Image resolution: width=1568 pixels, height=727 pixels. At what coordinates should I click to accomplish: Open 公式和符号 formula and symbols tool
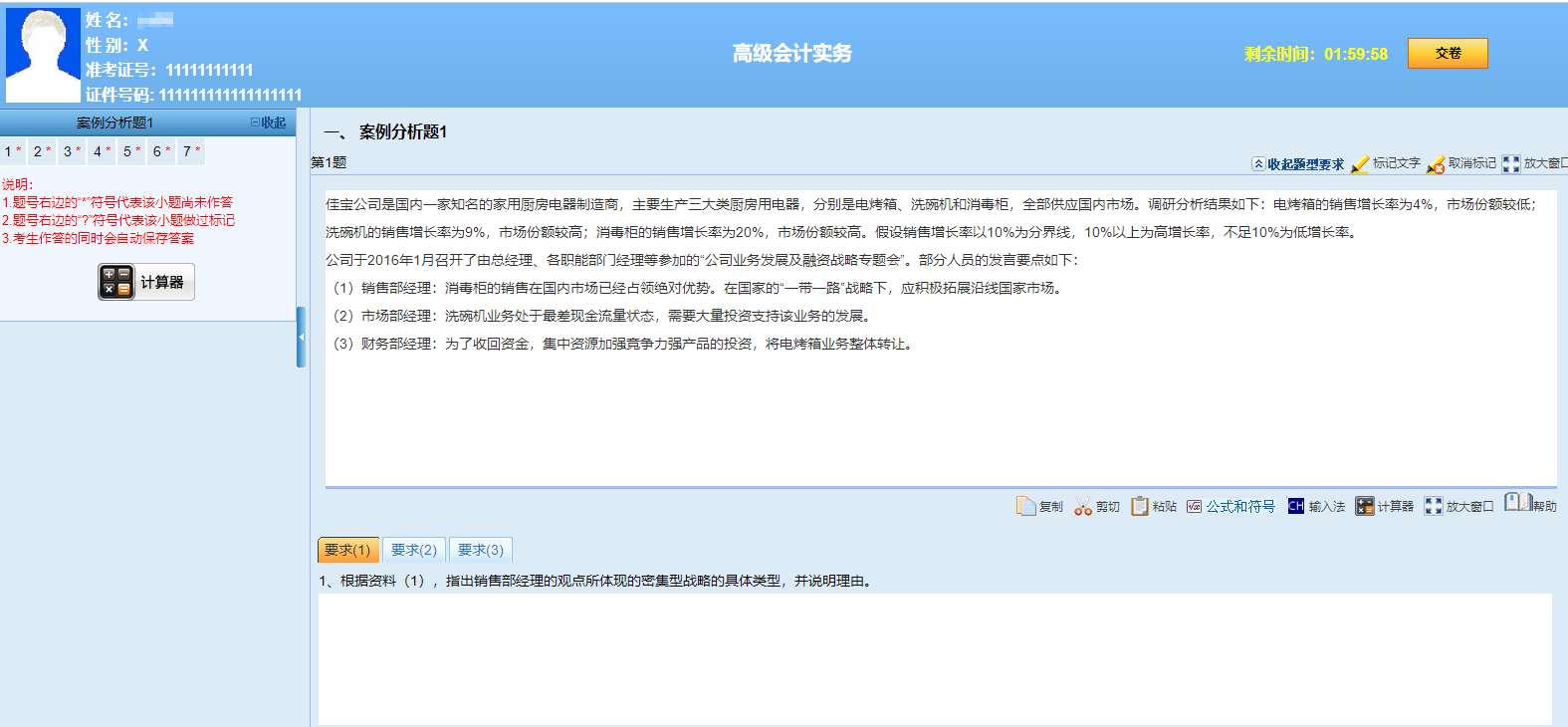click(1232, 506)
